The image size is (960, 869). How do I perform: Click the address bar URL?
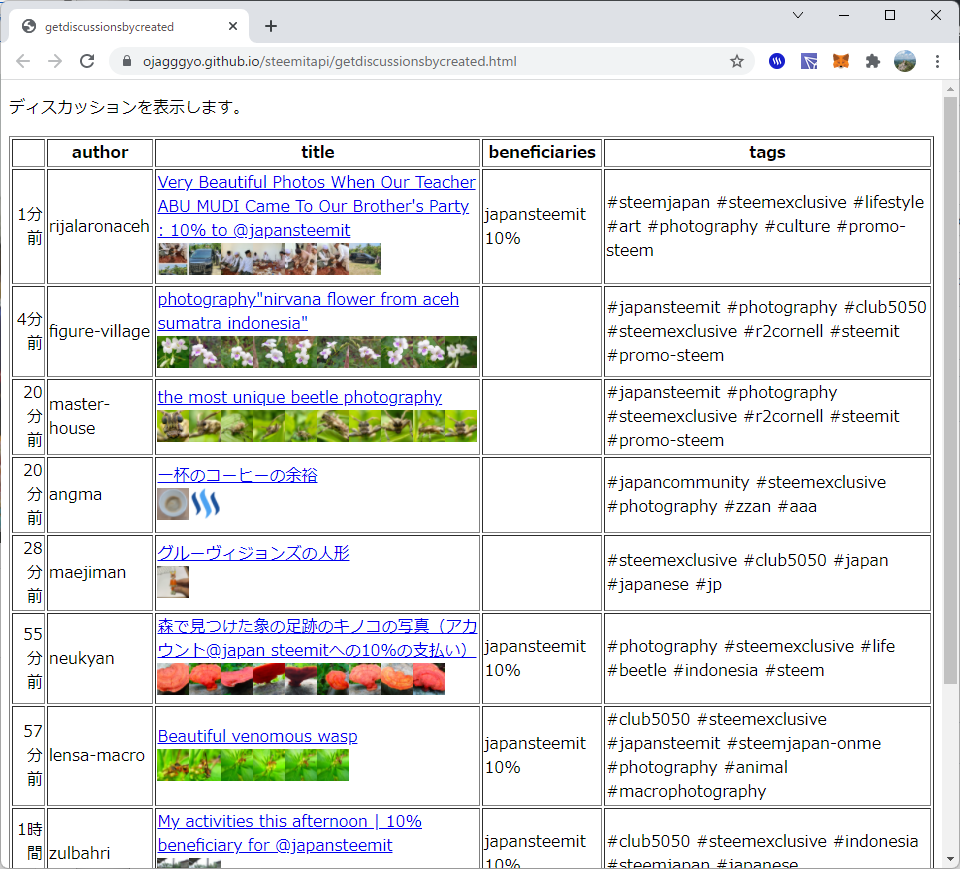click(x=329, y=61)
